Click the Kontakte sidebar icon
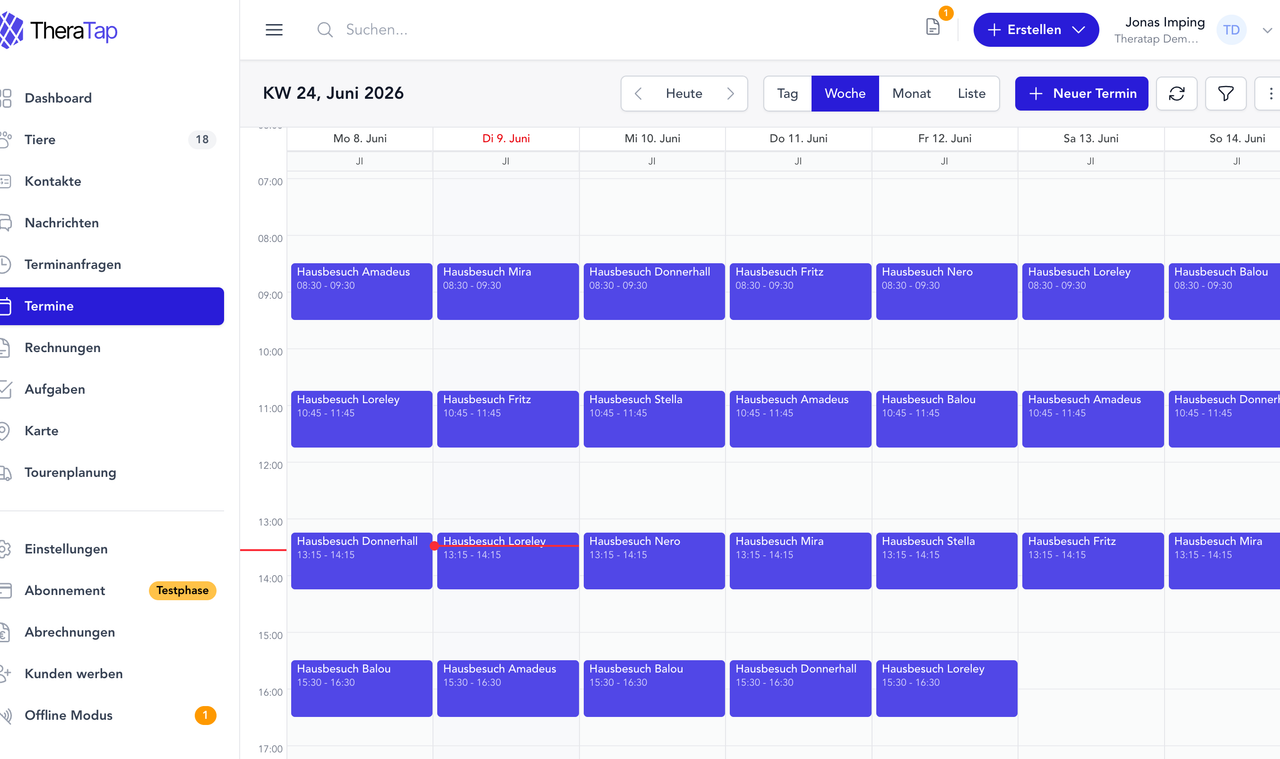 [x=5, y=181]
